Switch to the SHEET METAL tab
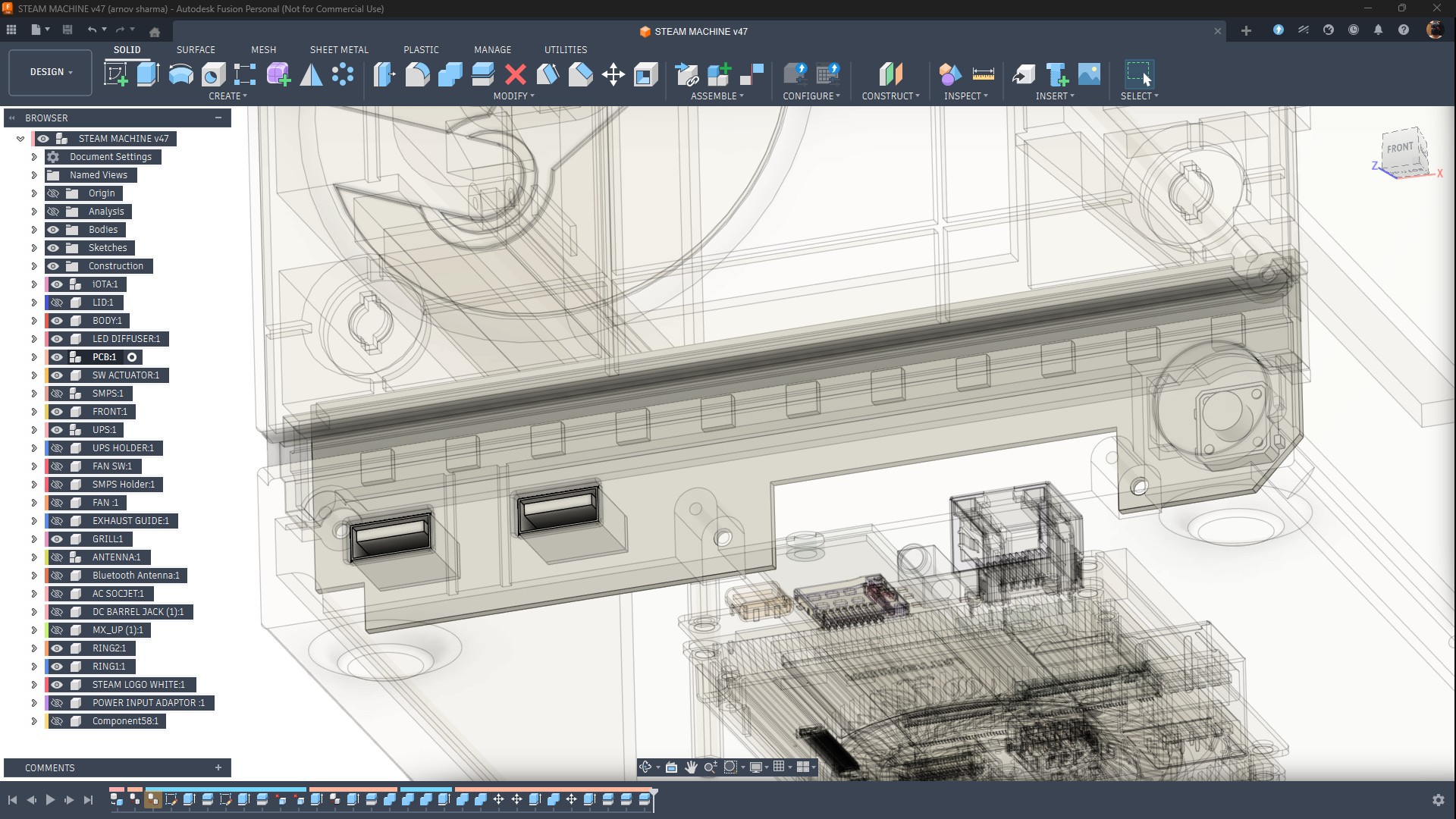The width and height of the screenshot is (1456, 819). pyautogui.click(x=339, y=49)
